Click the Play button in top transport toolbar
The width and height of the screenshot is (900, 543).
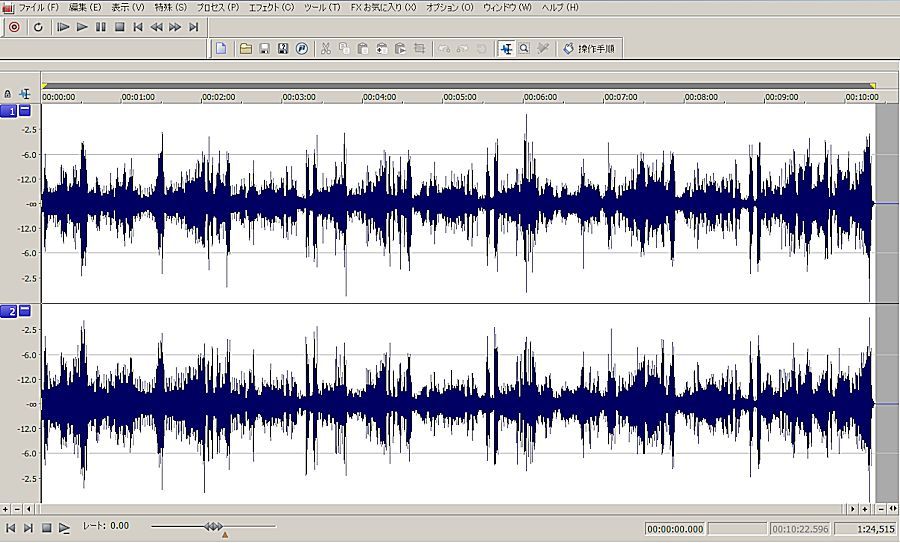[x=82, y=27]
